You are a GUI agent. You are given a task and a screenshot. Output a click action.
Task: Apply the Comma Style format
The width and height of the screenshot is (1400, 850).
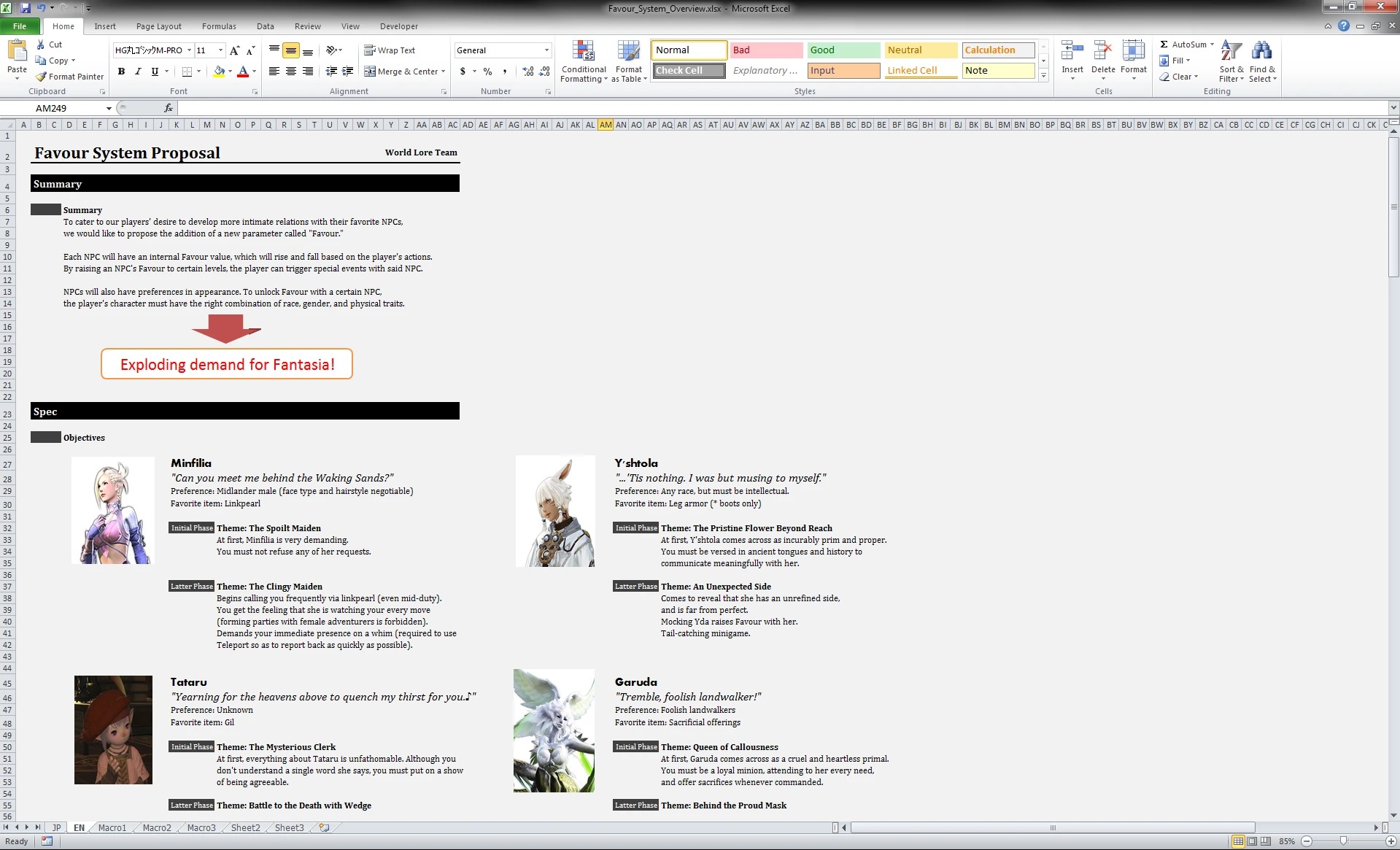coord(504,72)
